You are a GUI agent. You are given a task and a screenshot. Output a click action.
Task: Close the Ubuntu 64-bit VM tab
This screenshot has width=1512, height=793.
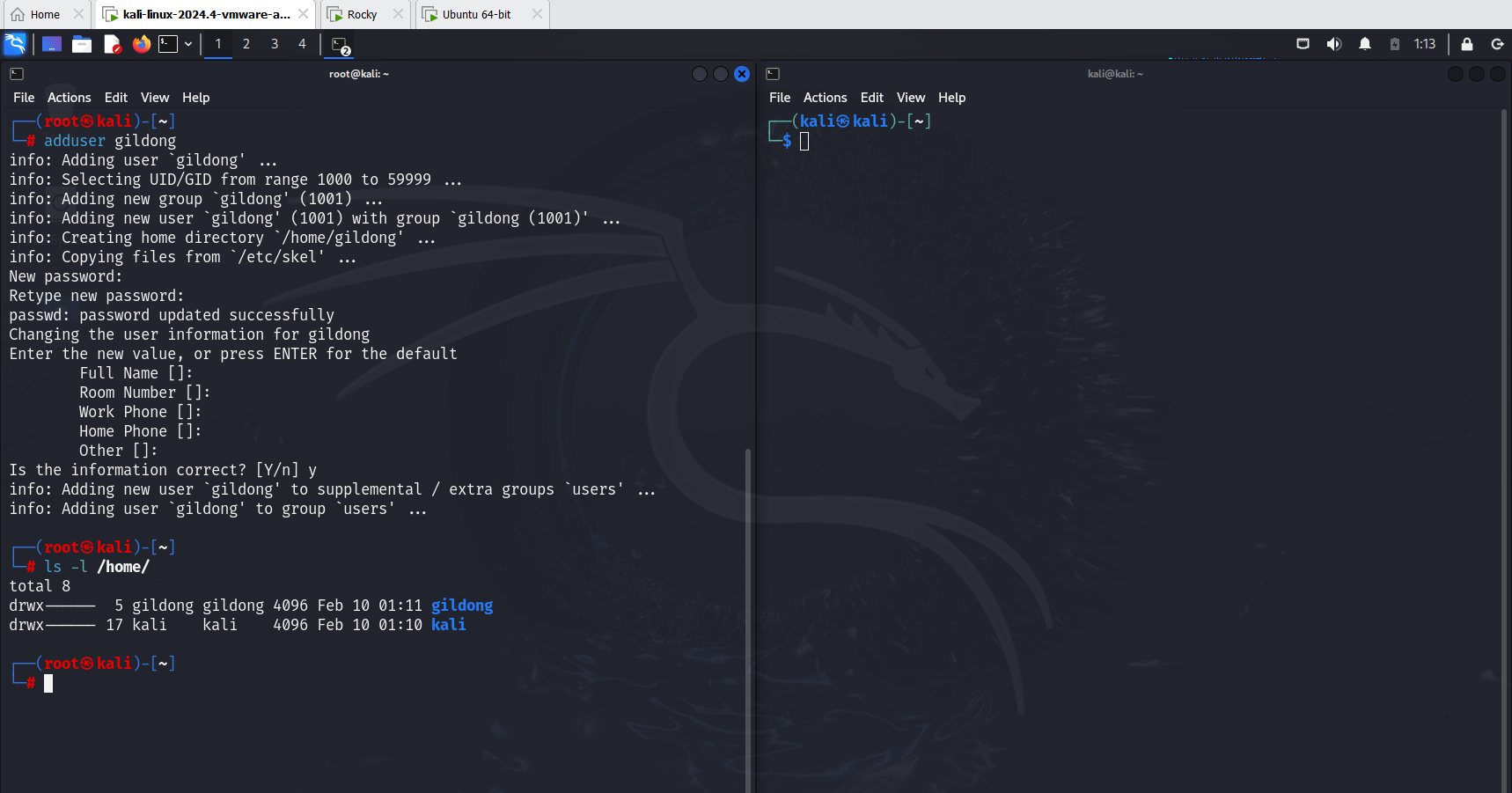(538, 14)
